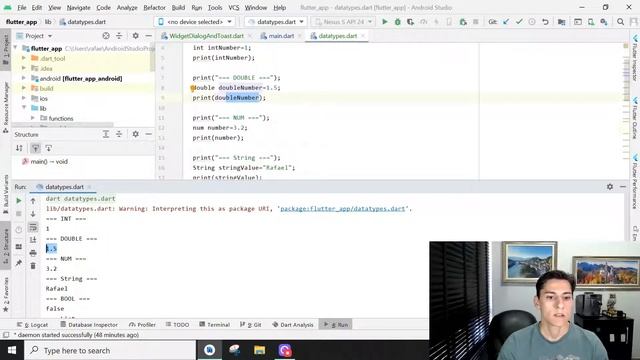Jump down the stack trace in the Run output

[33, 213]
